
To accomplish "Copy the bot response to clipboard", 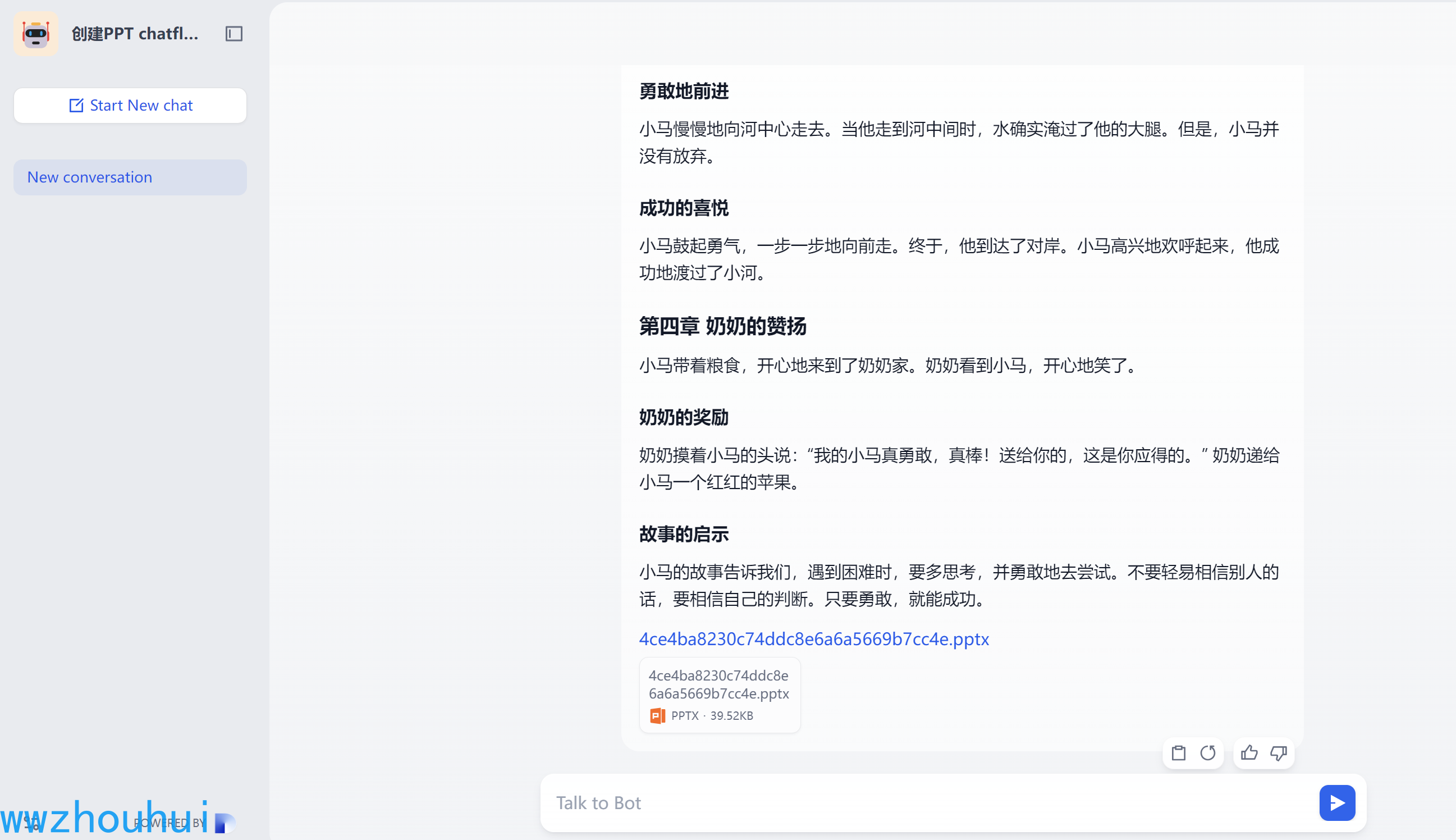I will click(1178, 753).
